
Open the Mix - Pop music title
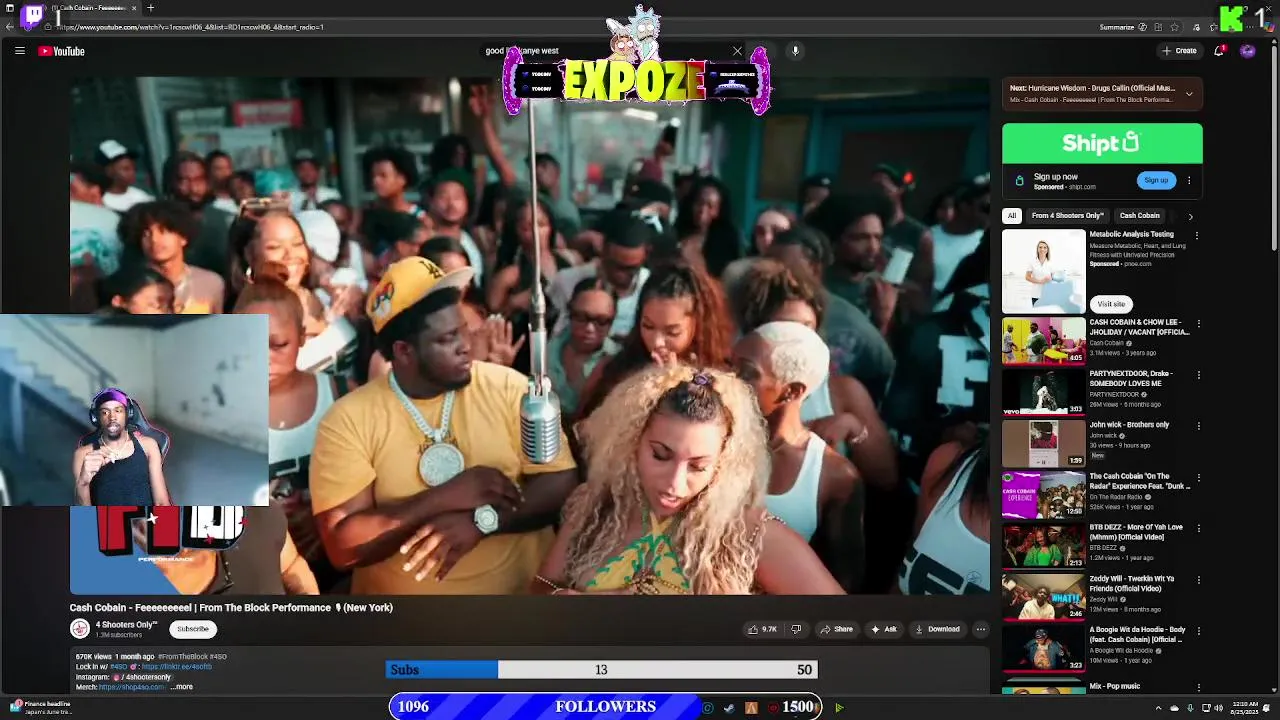click(x=1114, y=686)
